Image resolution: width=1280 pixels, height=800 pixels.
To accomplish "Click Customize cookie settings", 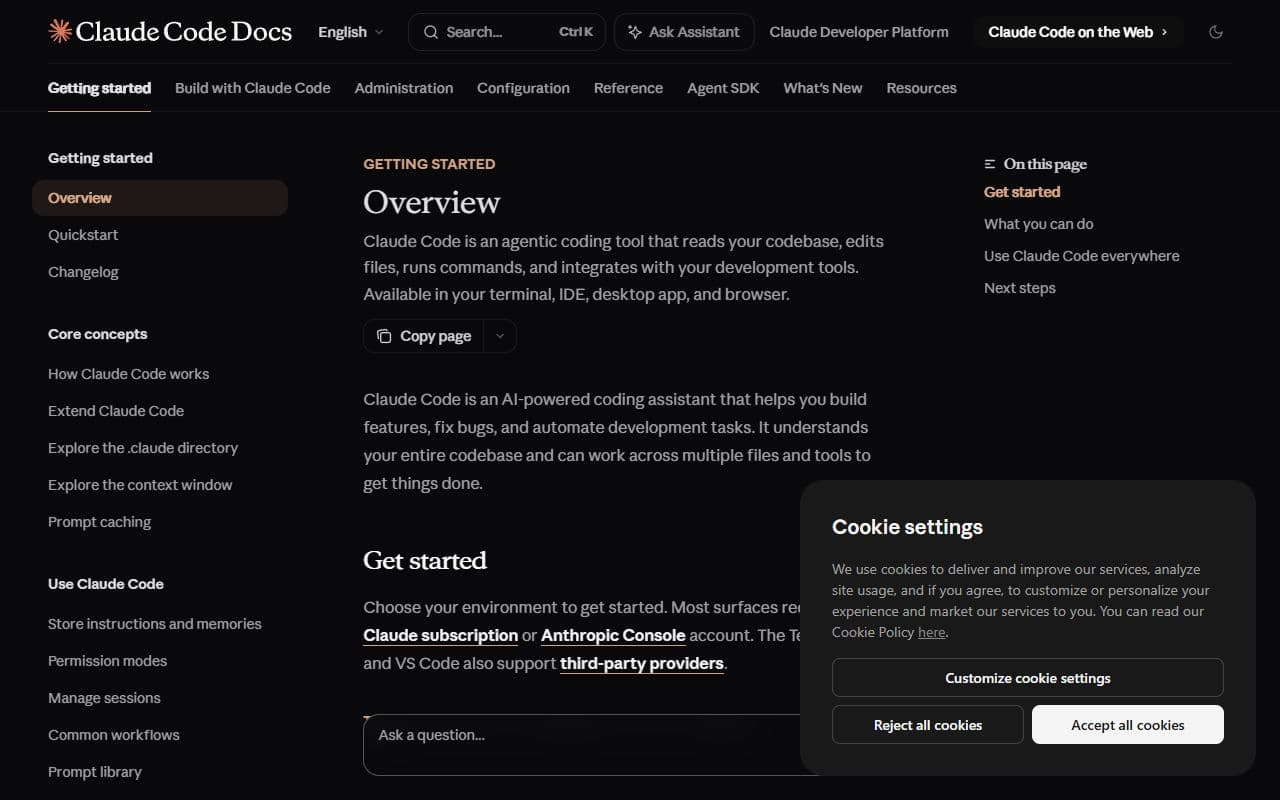I will (1028, 677).
